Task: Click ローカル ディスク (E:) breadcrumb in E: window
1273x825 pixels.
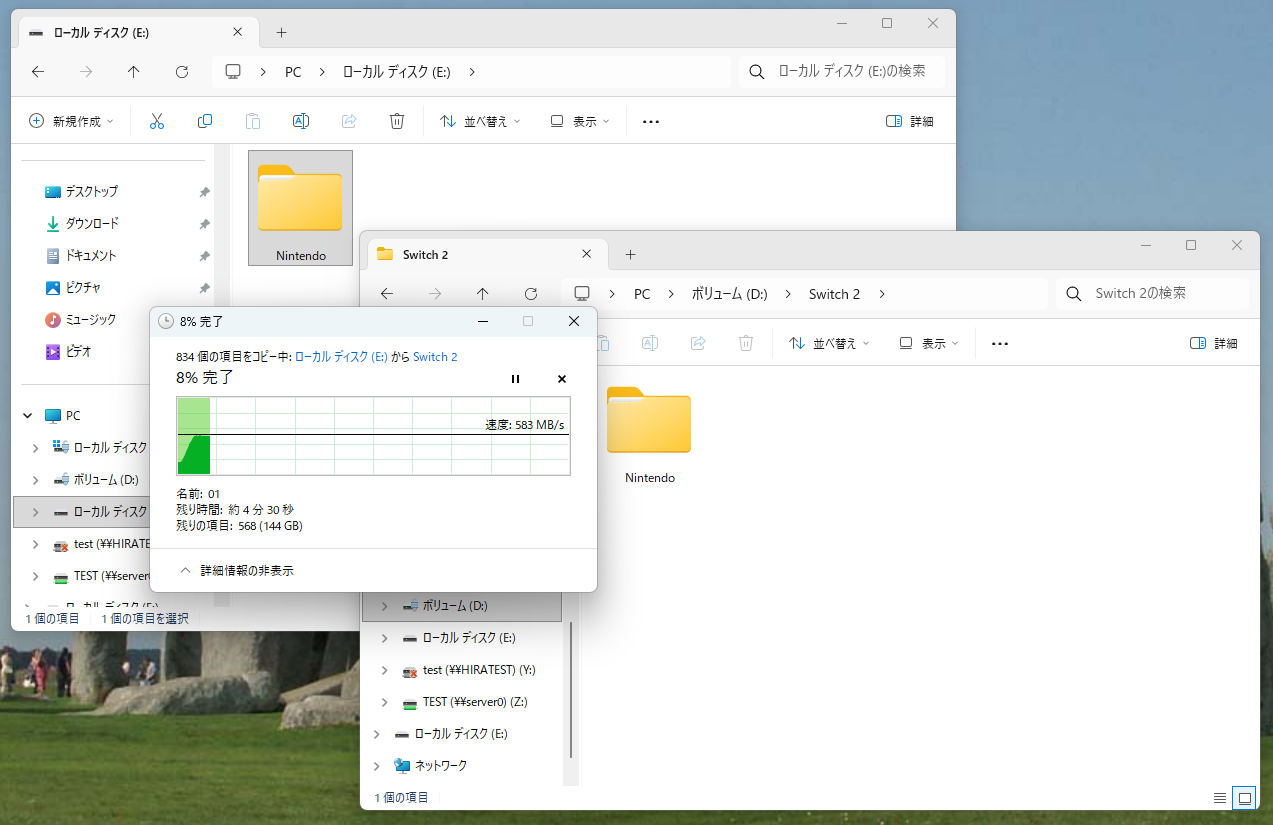Action: pyautogui.click(x=397, y=72)
